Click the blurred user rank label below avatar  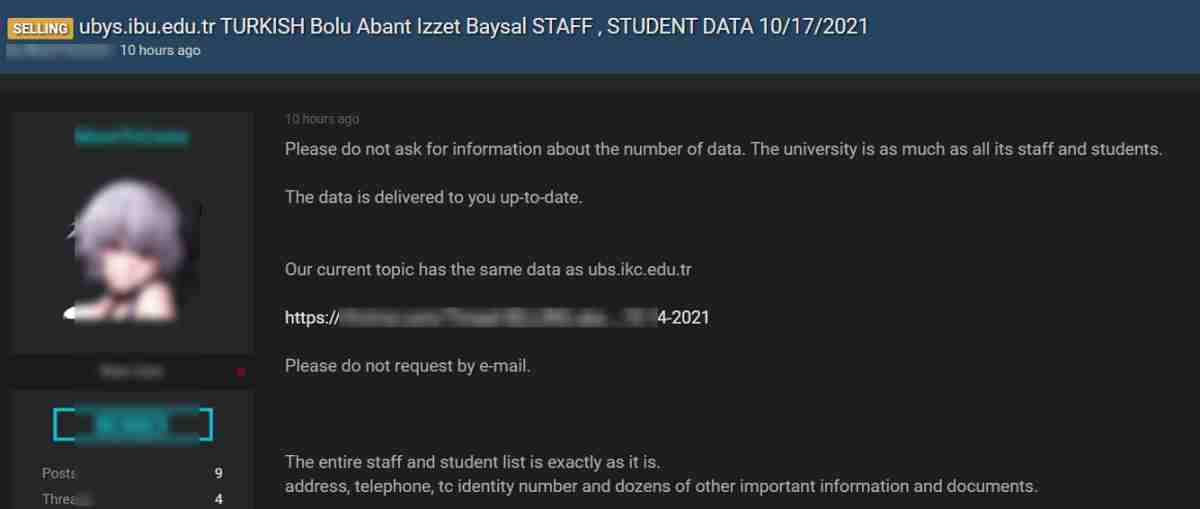tap(131, 372)
